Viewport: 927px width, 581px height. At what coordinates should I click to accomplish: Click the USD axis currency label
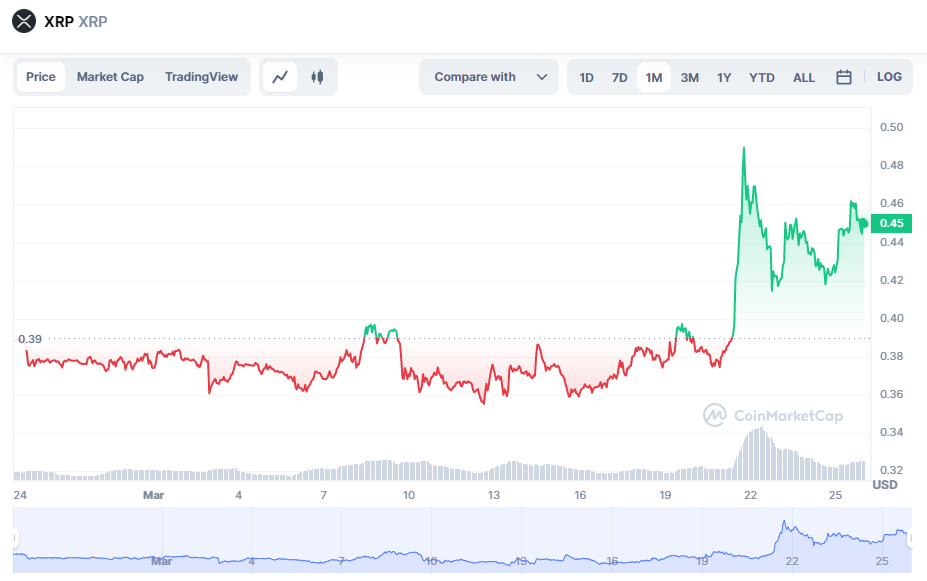(885, 485)
